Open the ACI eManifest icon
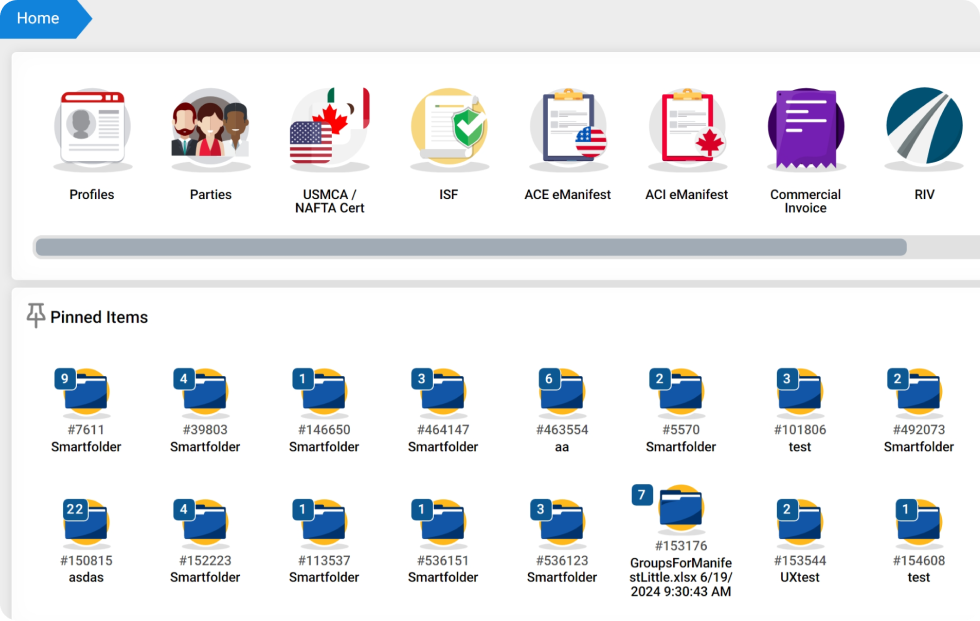Screen dimensions: 980x621 click(687, 129)
